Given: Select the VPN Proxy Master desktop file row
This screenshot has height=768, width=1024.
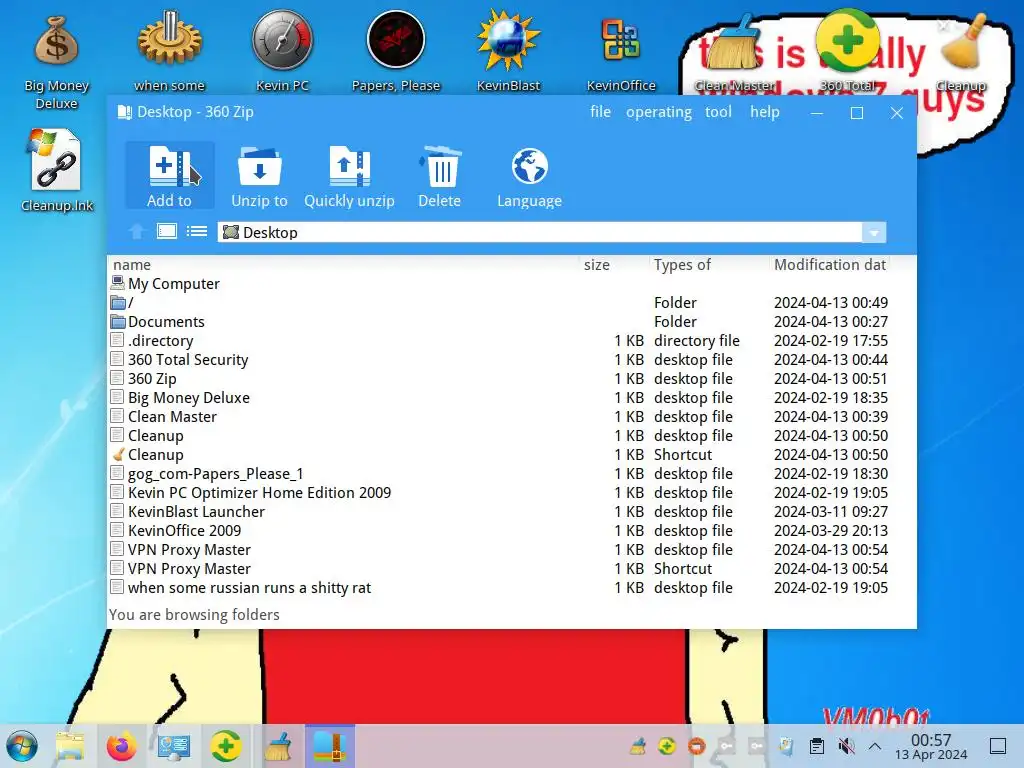Looking at the screenshot, I should [500, 549].
